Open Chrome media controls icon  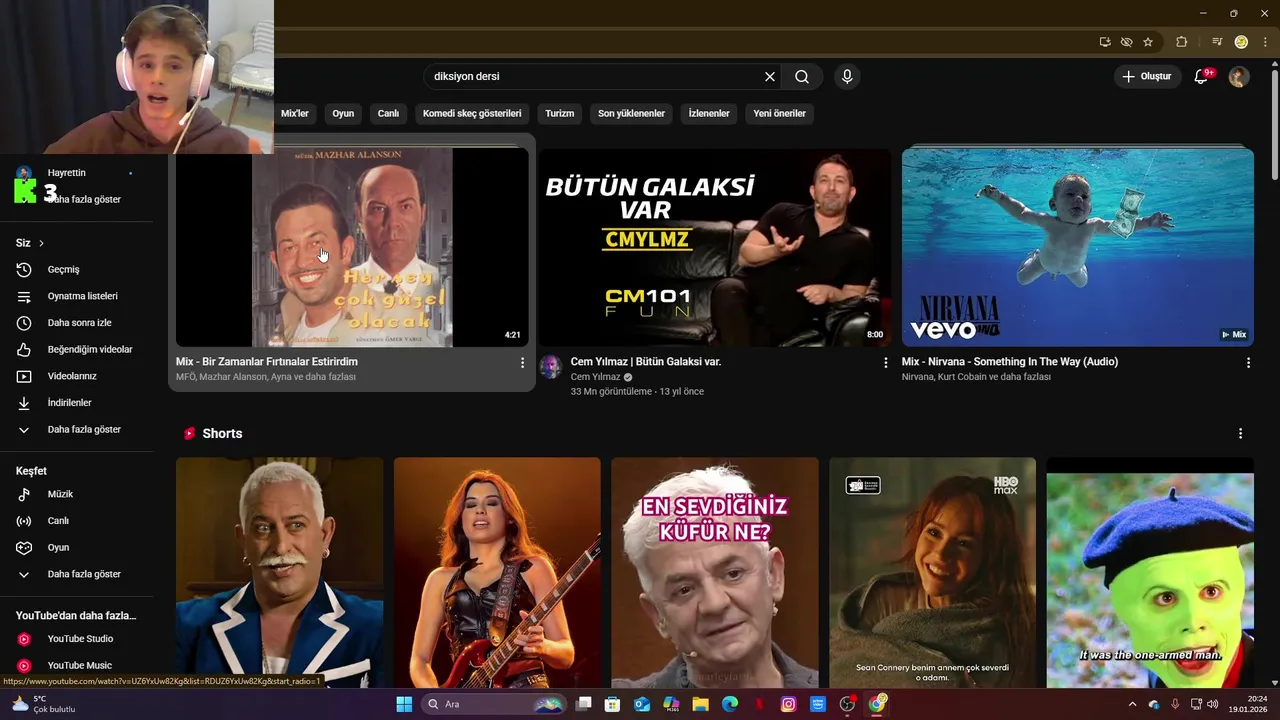point(1217,42)
